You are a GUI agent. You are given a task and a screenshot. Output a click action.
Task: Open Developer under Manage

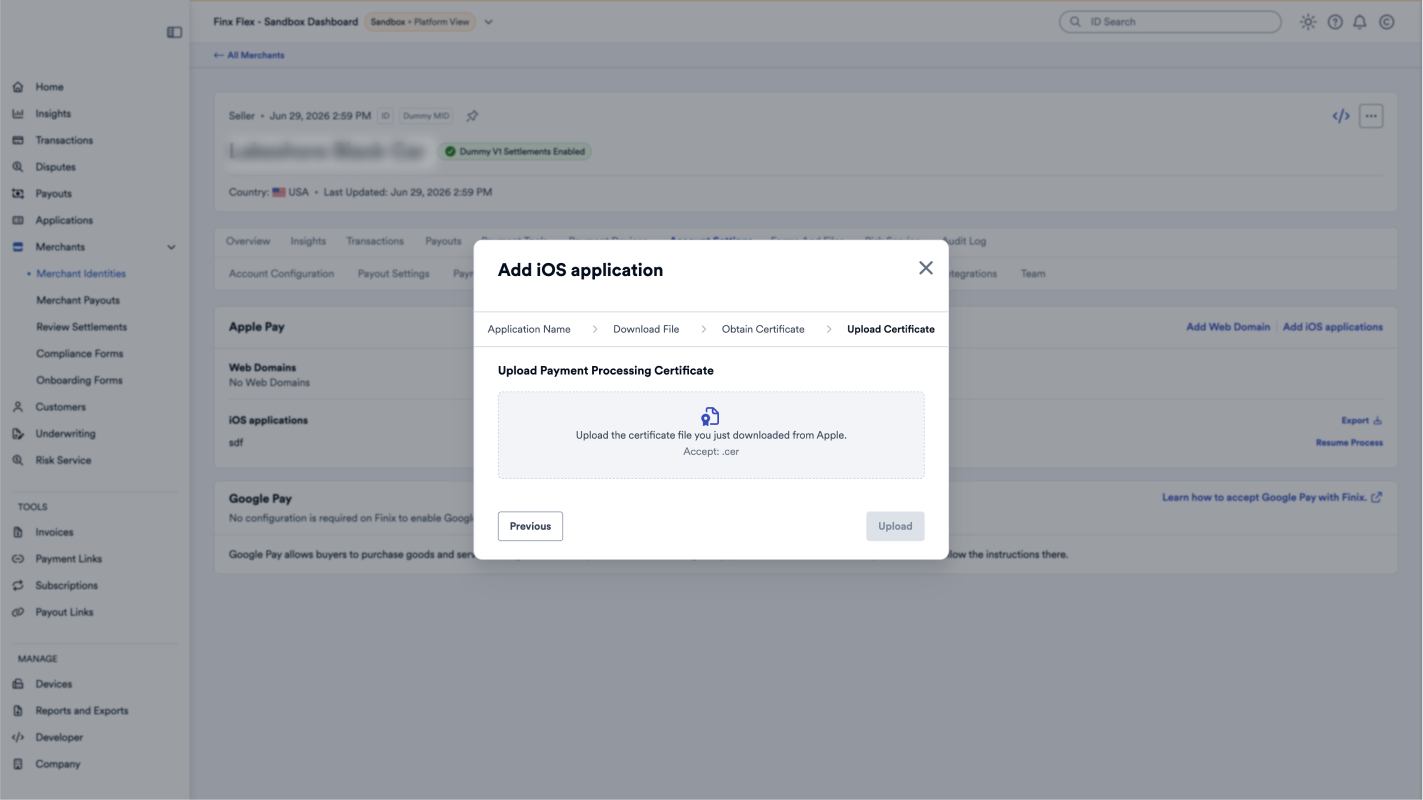point(59,737)
